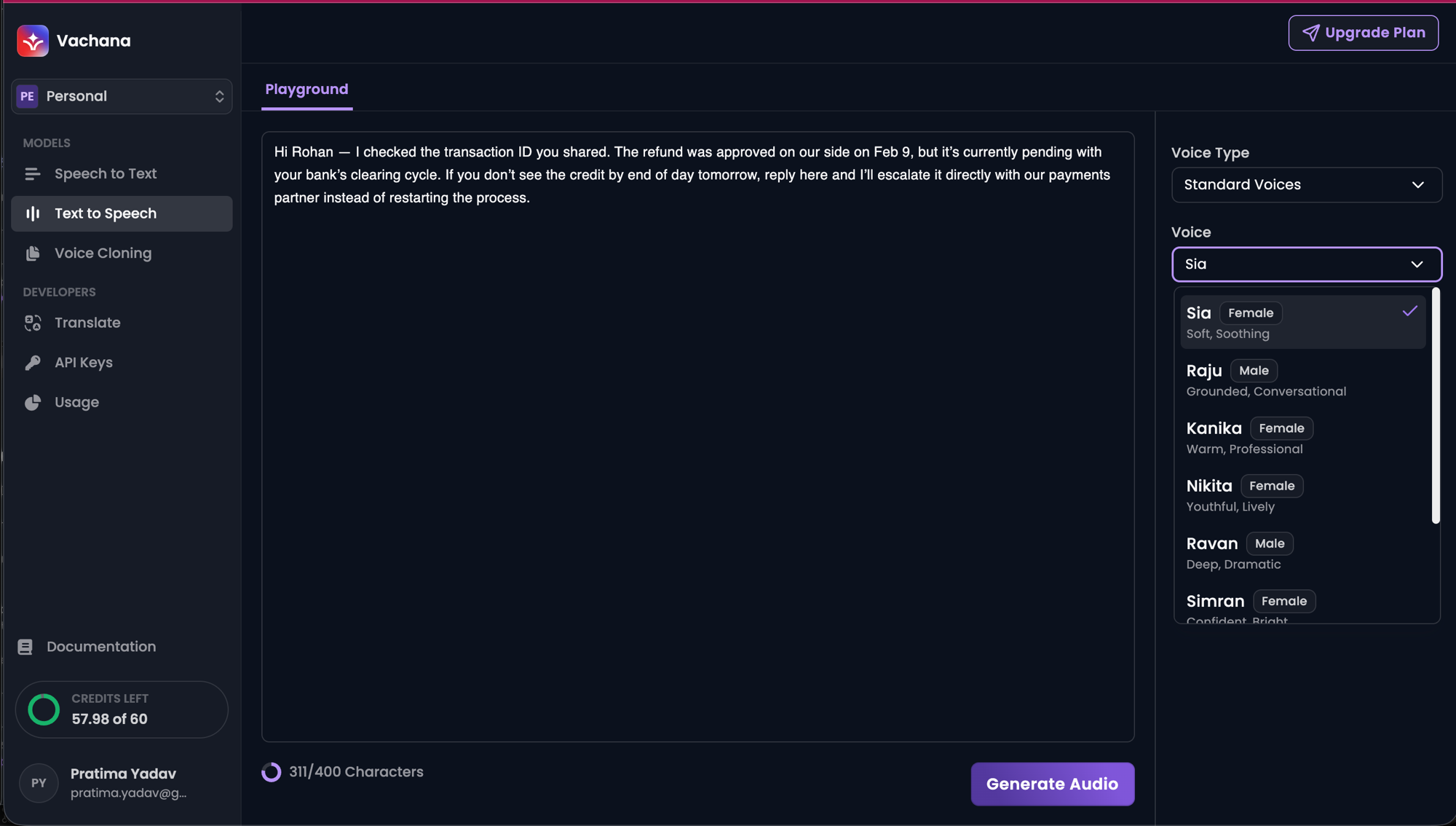
Task: Open the Translate icon in sidebar
Action: (33, 323)
